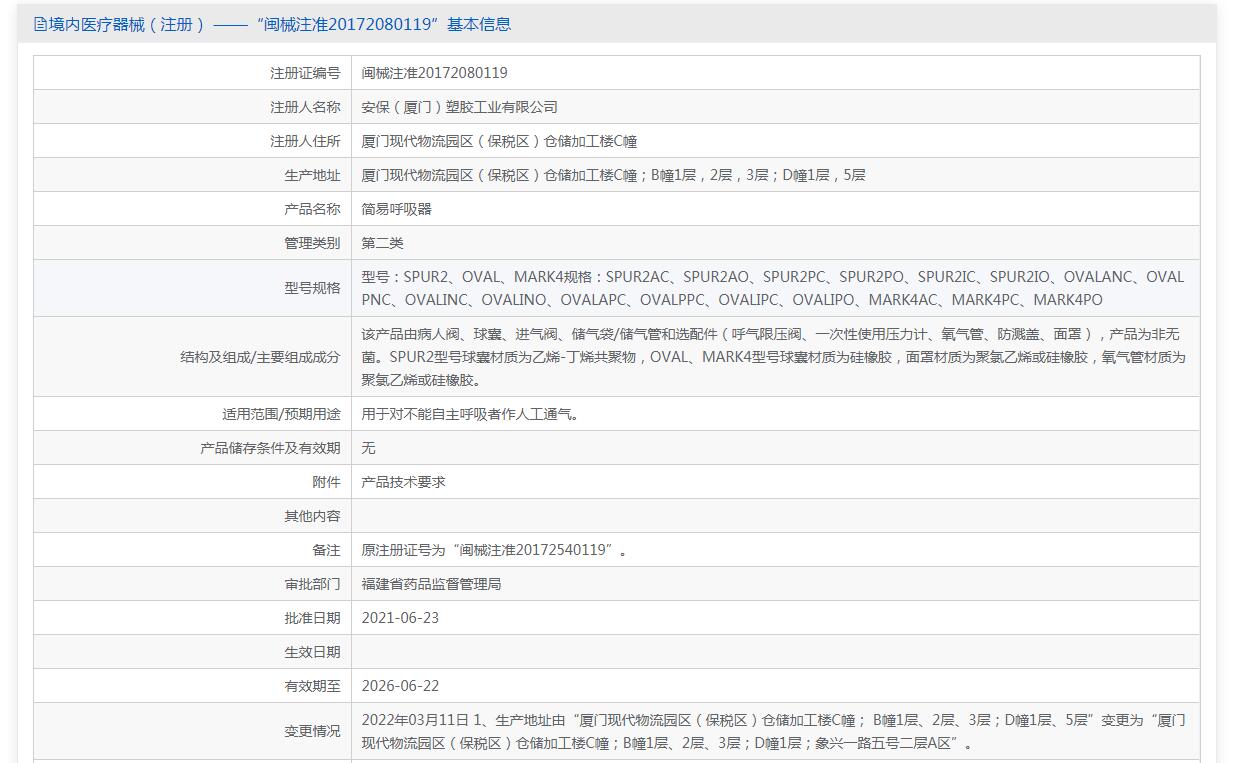This screenshot has height=763, width=1239.
Task: Click the 适用范围/预期用途 value text
Action: coord(470,414)
